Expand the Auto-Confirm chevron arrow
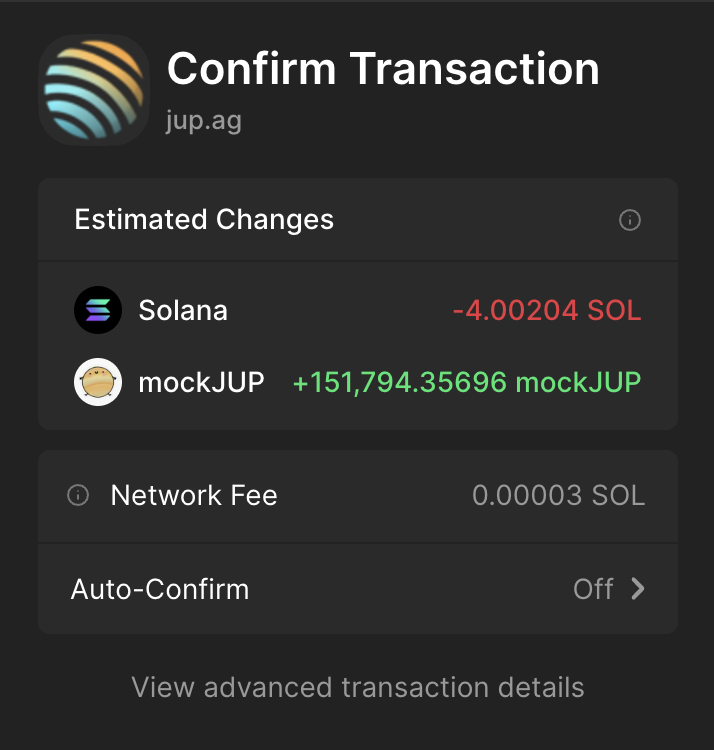The width and height of the screenshot is (714, 750). (638, 589)
